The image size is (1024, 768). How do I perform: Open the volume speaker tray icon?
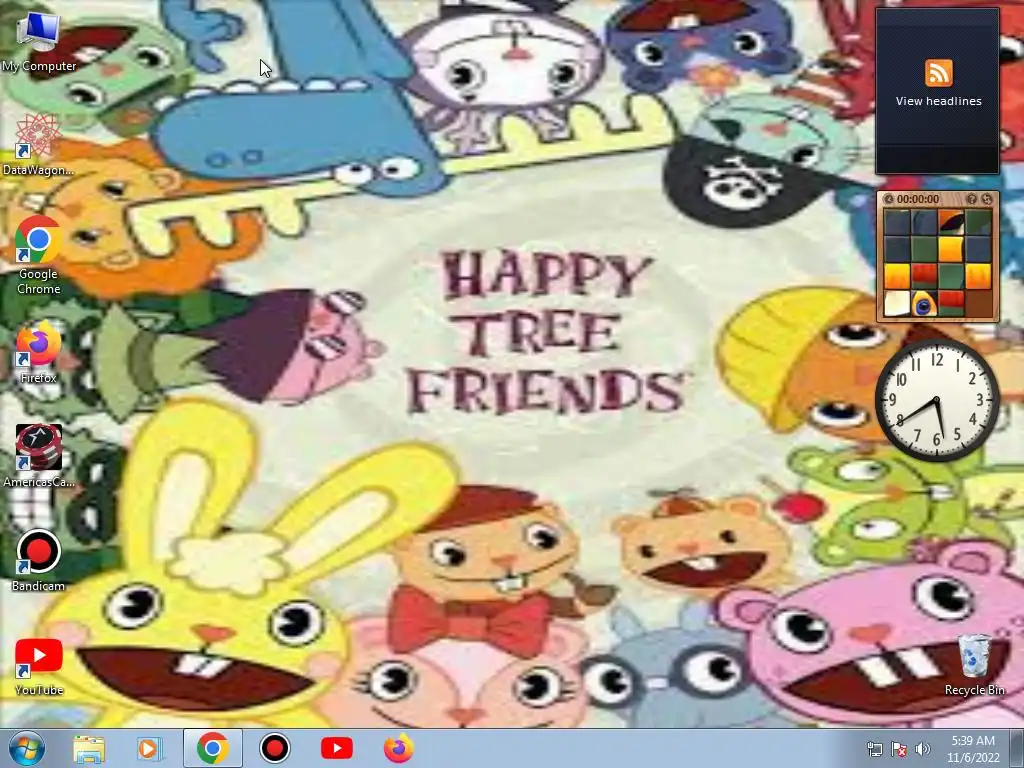[x=923, y=750]
